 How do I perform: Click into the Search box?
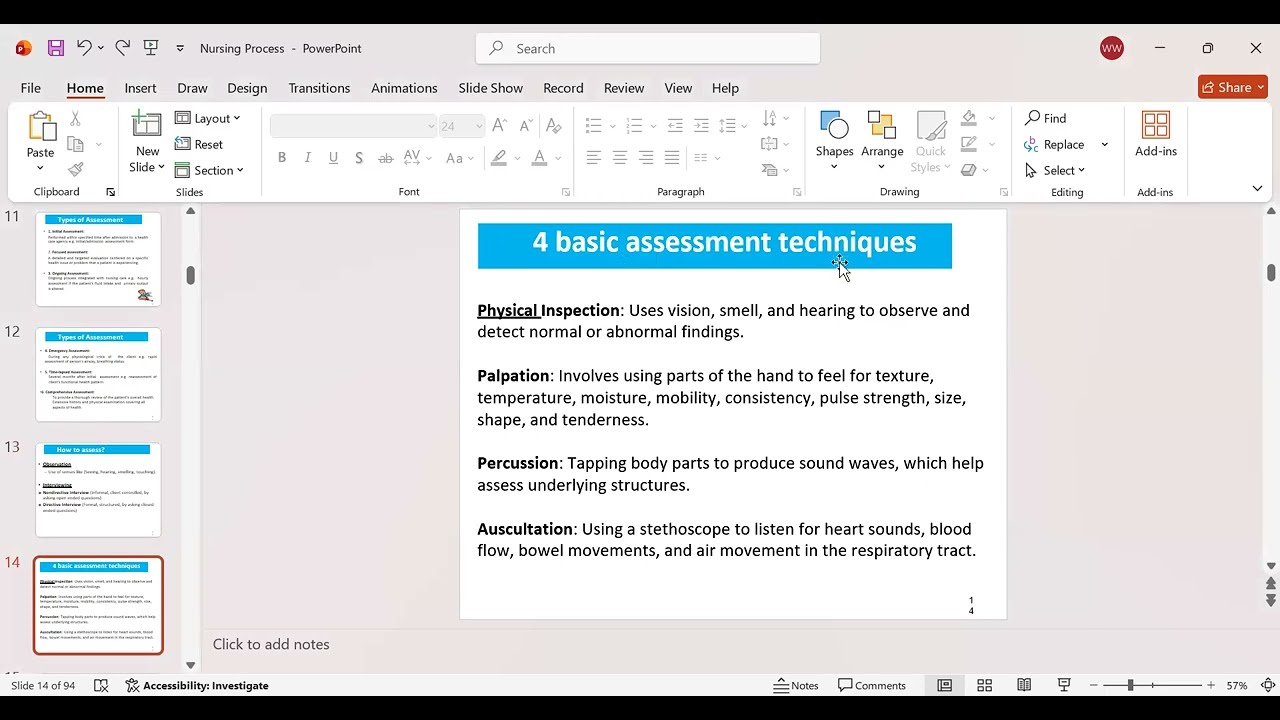click(x=648, y=48)
